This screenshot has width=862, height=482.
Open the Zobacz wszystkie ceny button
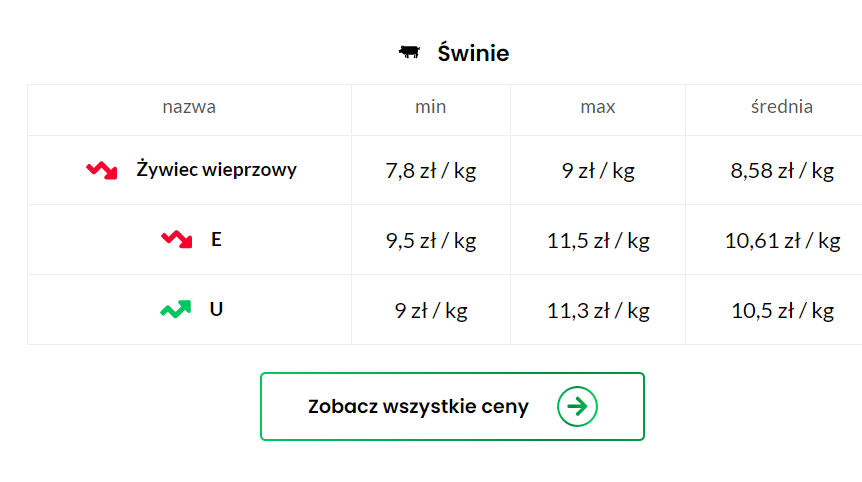point(452,407)
